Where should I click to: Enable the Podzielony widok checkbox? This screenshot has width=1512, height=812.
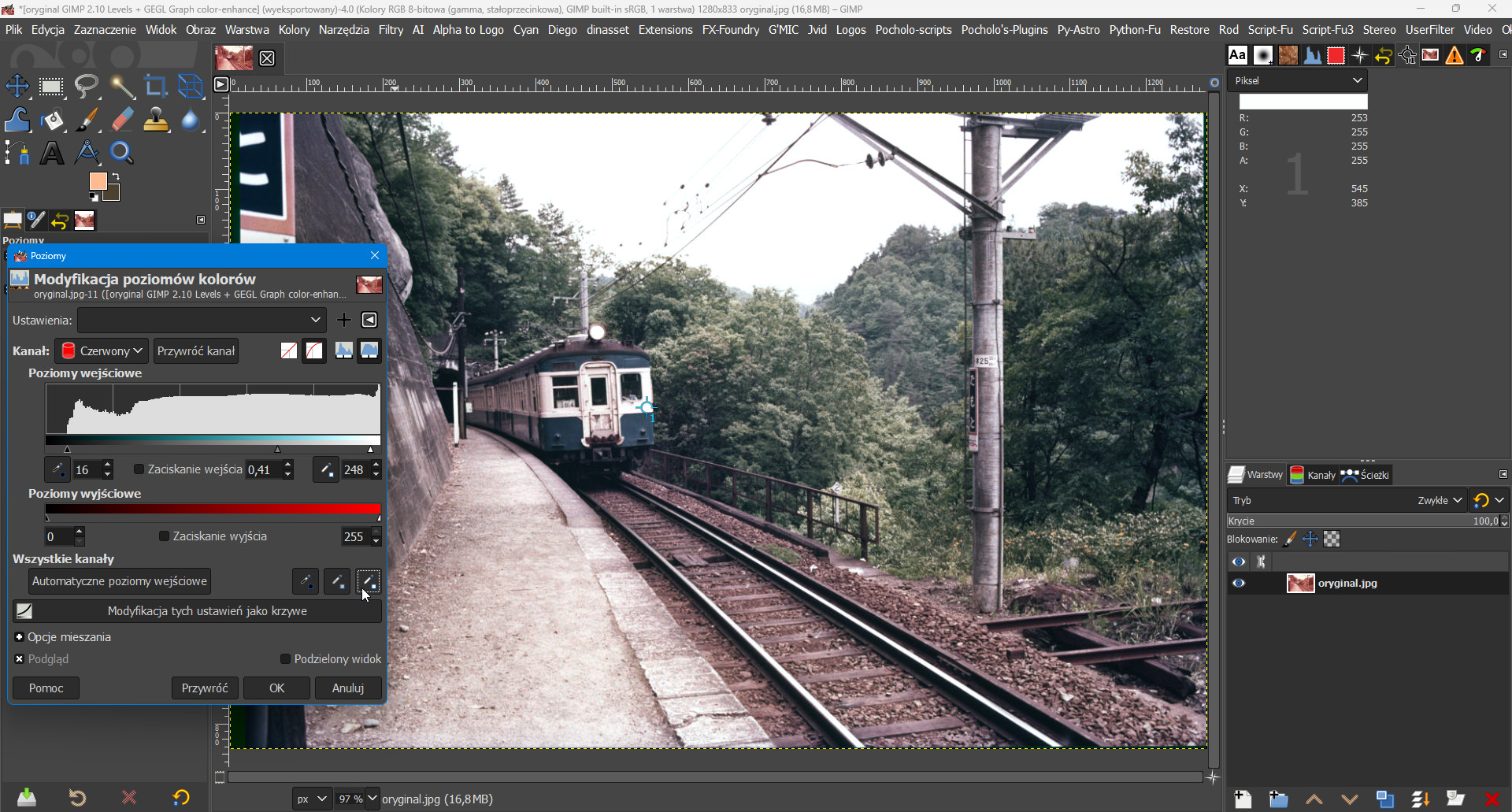[x=286, y=659]
